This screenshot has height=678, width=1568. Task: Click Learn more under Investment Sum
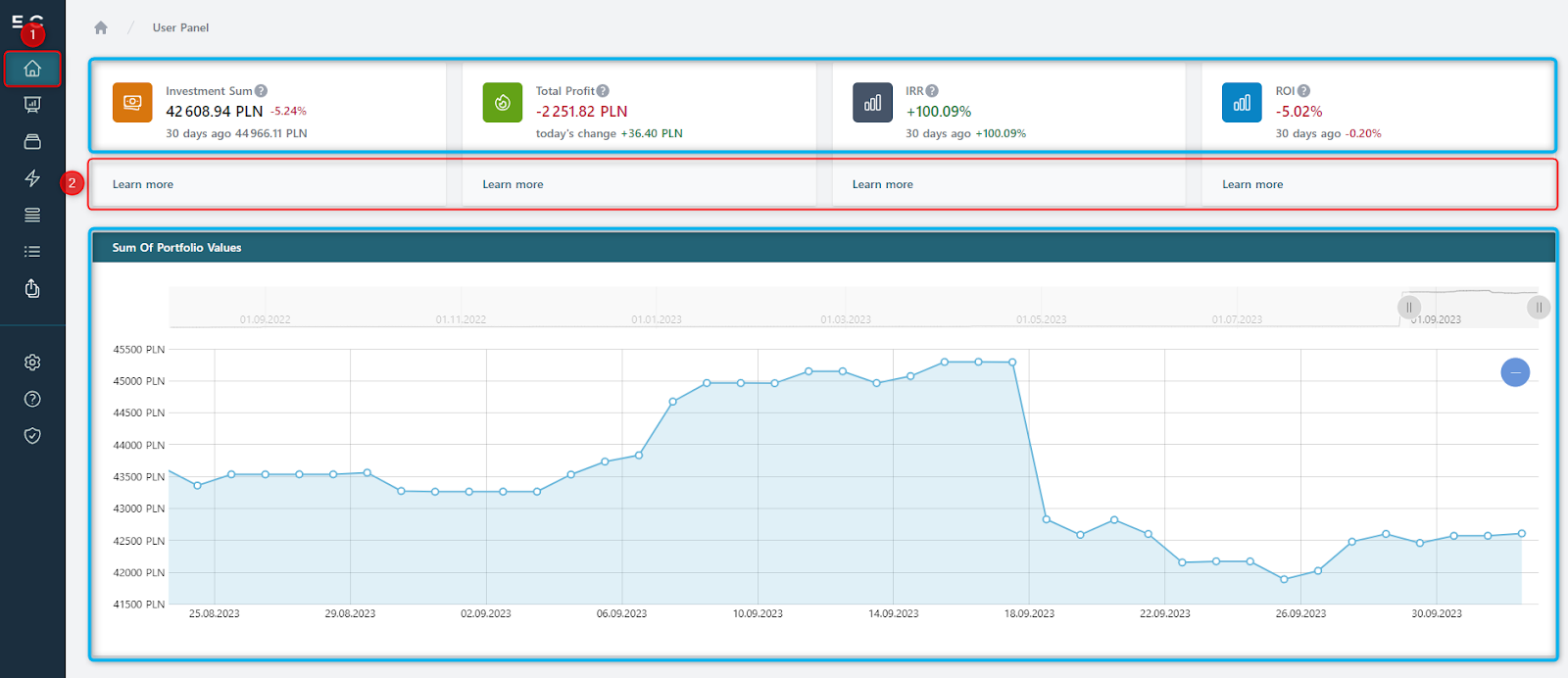click(143, 184)
